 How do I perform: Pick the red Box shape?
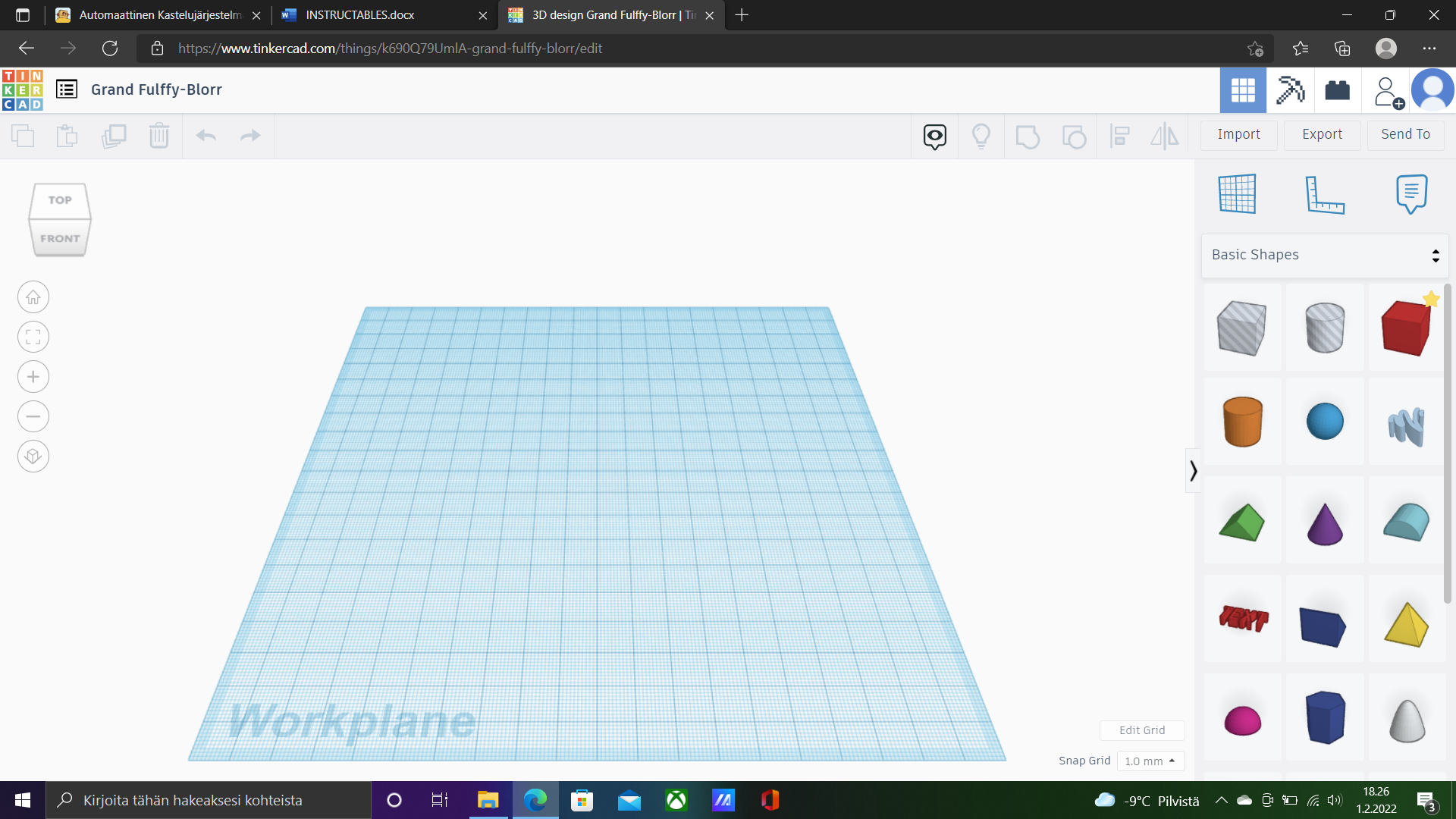pos(1405,328)
